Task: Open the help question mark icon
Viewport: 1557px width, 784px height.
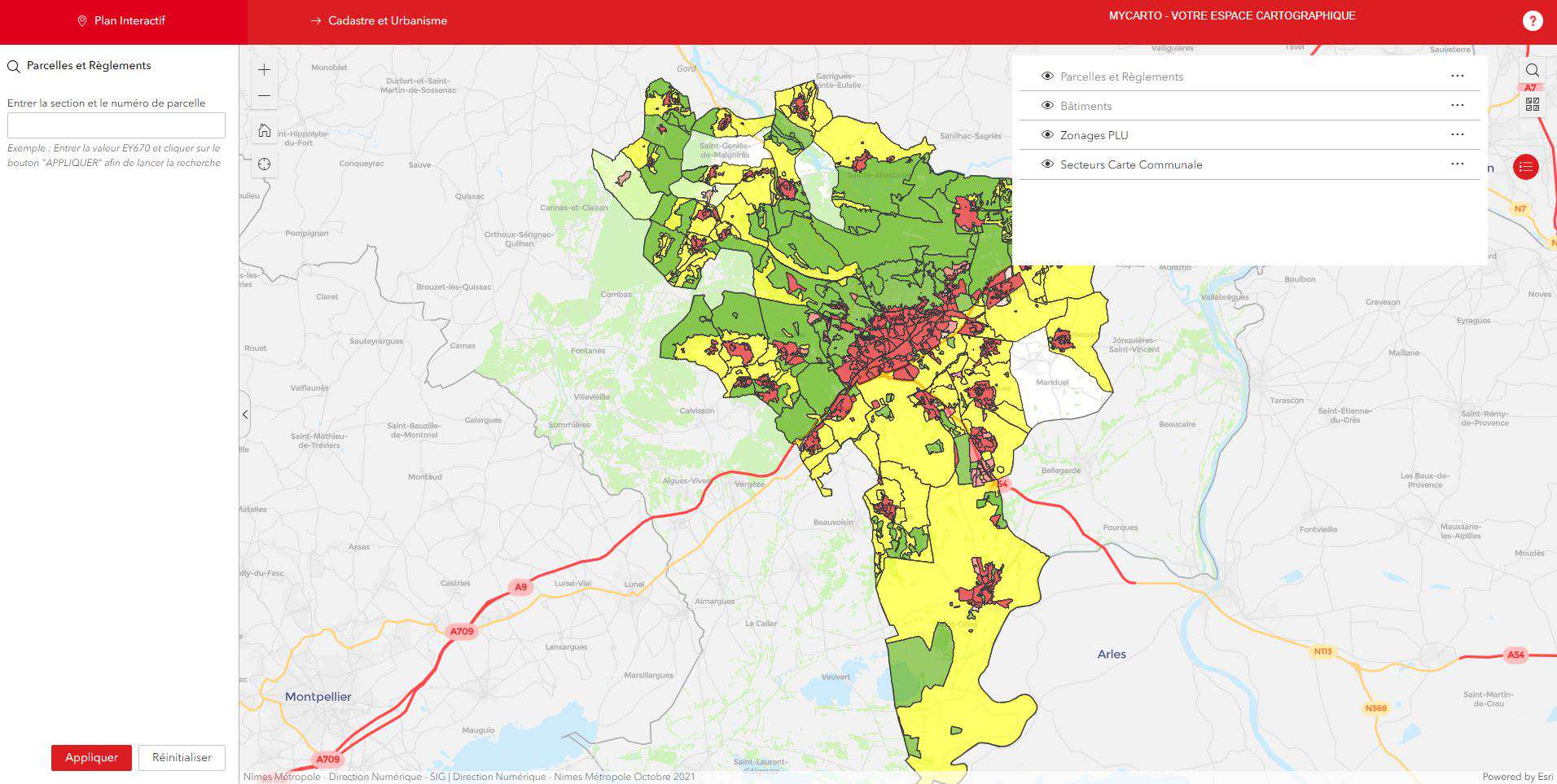Action: [x=1532, y=22]
